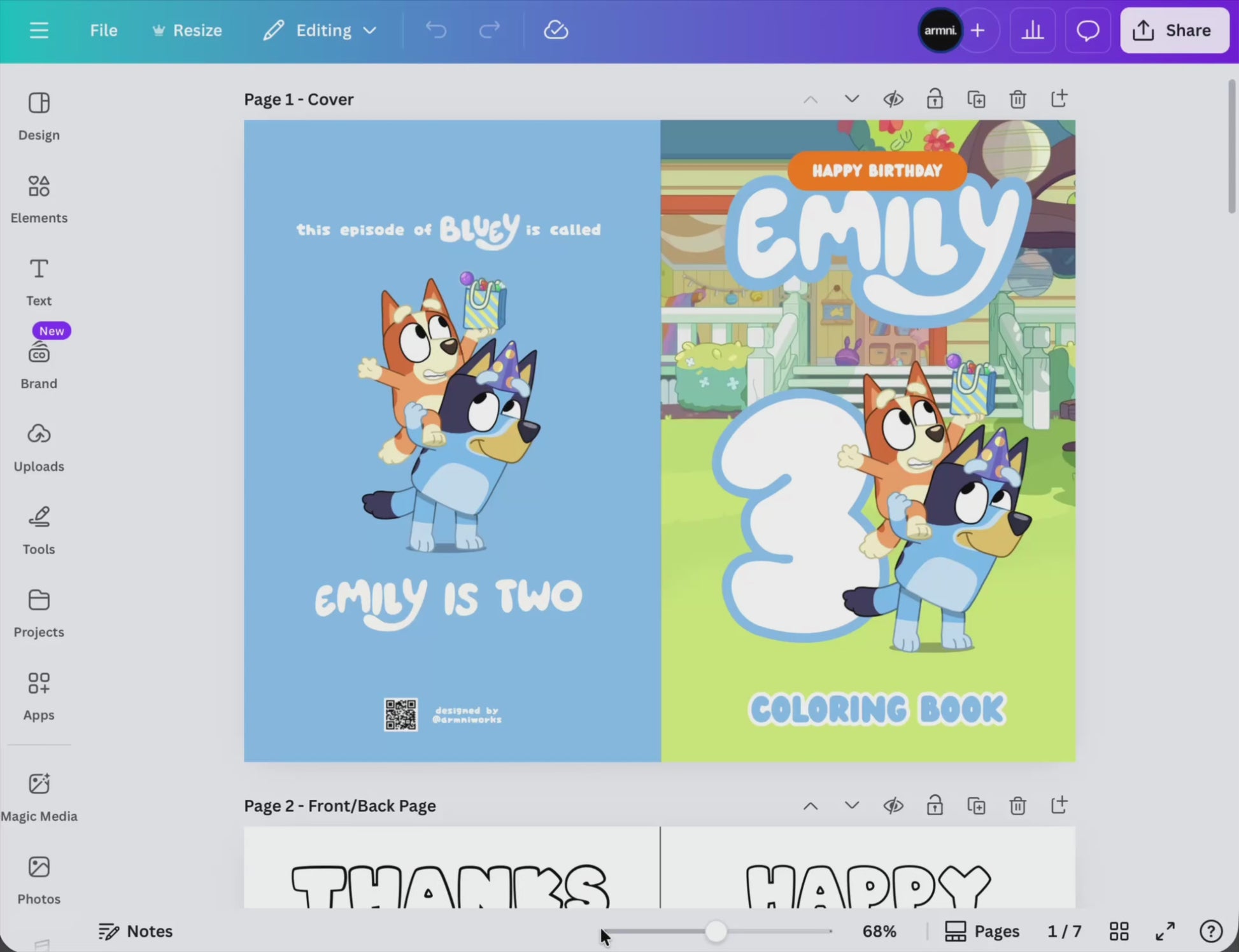The image size is (1239, 952).
Task: Click the Share button
Action: pyautogui.click(x=1174, y=31)
